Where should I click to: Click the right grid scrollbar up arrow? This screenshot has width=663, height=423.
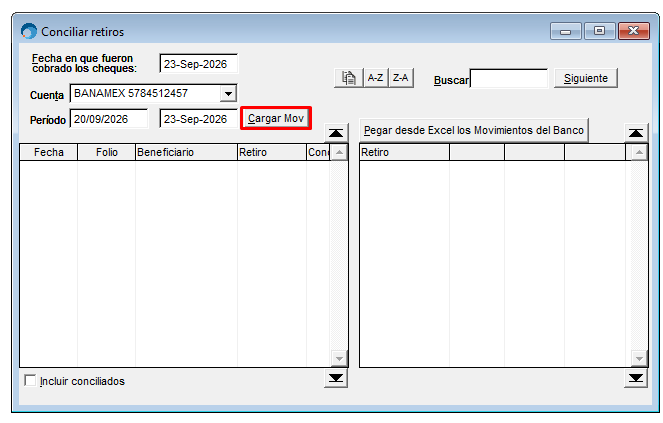(x=639, y=152)
